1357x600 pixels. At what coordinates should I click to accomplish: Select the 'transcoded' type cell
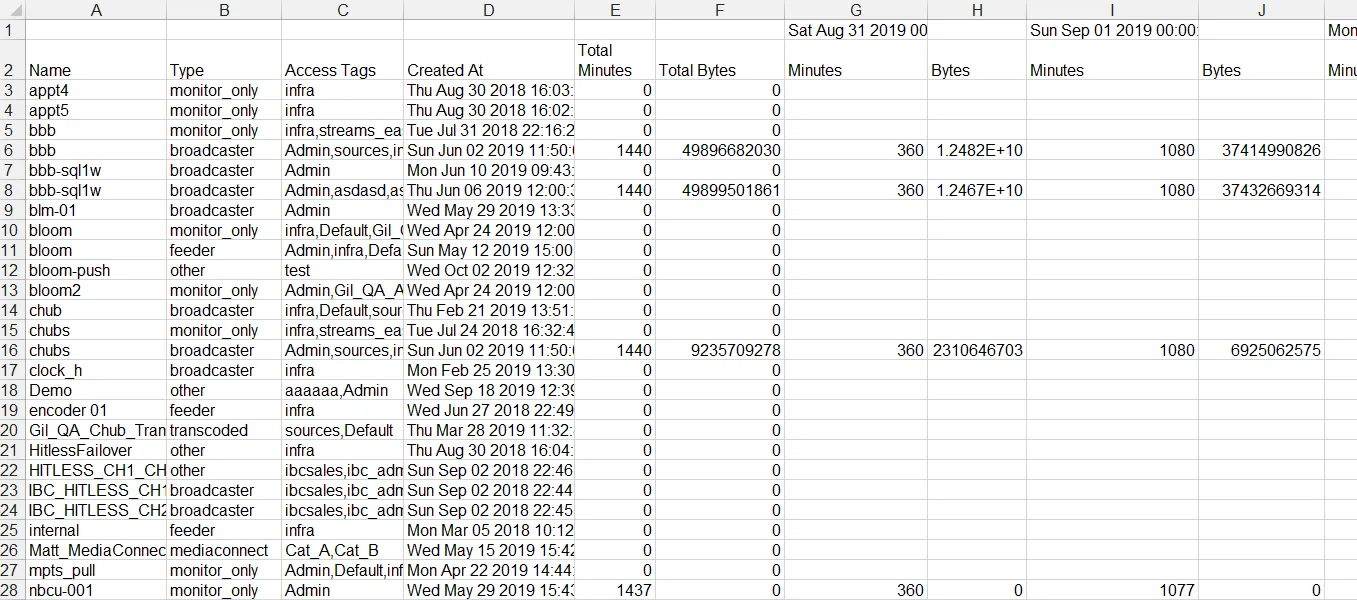pos(224,431)
